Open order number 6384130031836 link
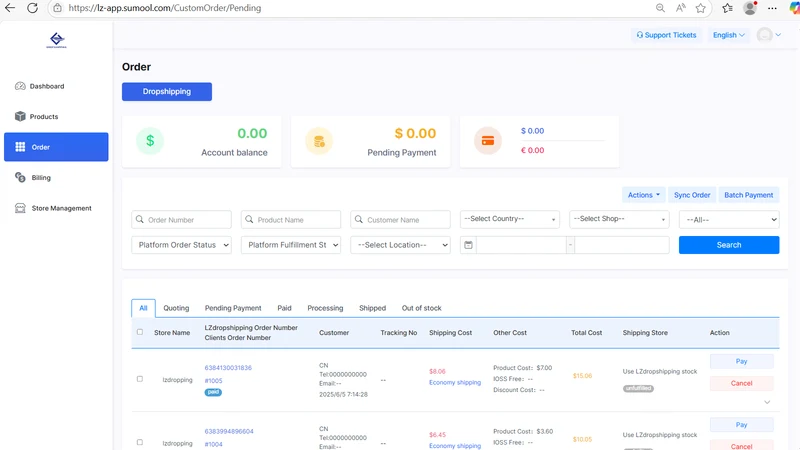 coord(228,367)
